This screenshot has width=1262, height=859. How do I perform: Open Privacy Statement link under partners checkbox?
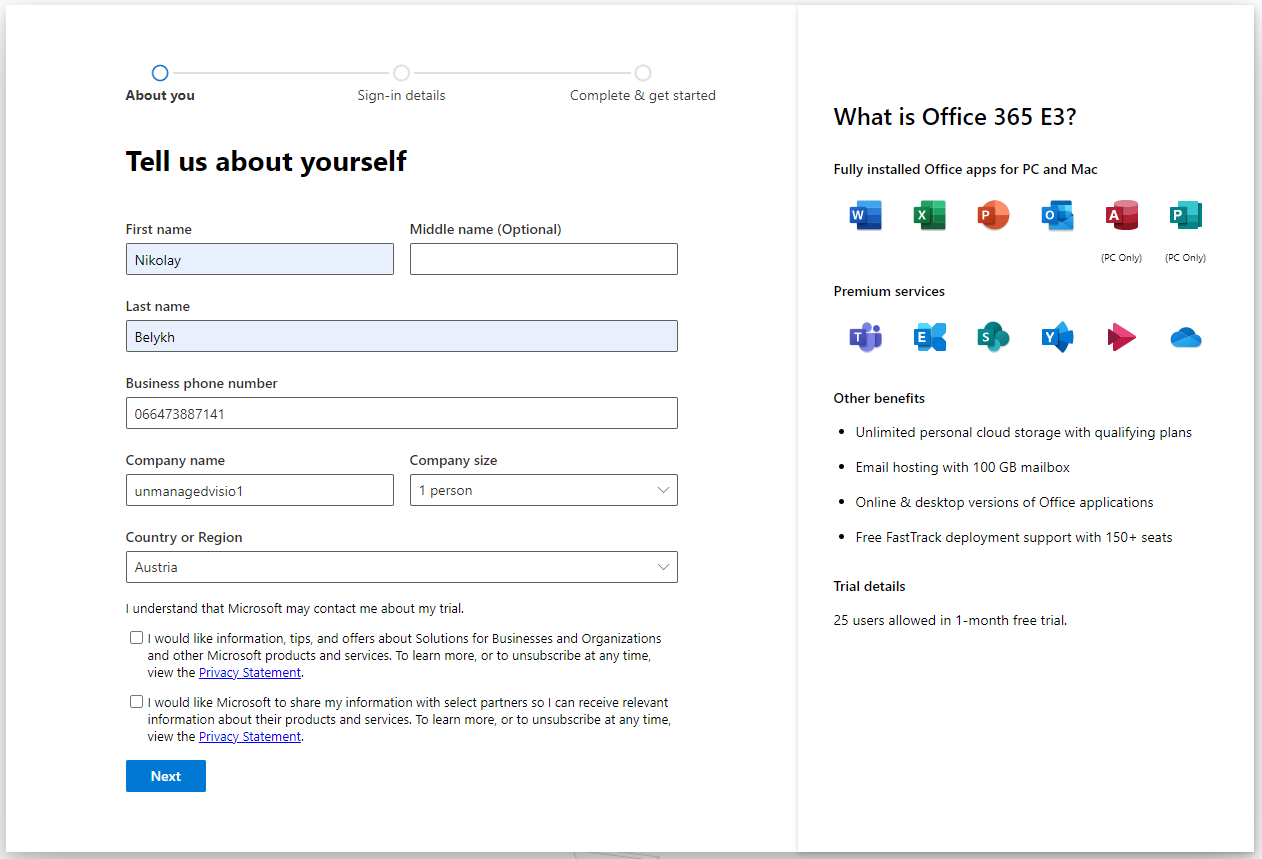coord(250,737)
